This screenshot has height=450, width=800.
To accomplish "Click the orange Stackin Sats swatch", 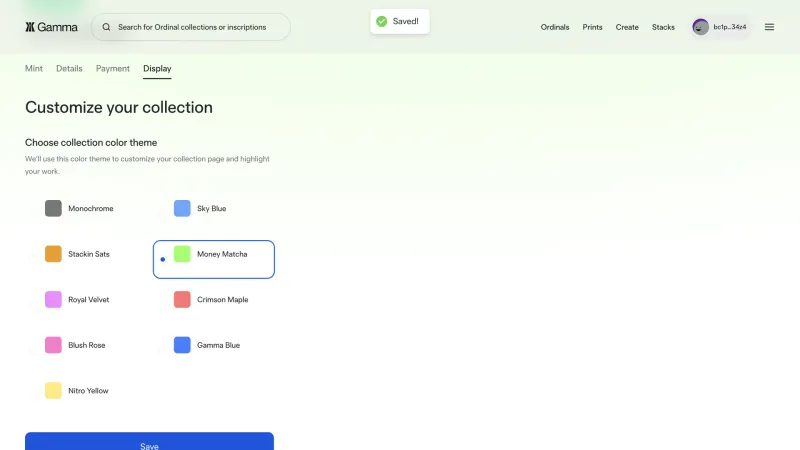I will click(x=53, y=254).
